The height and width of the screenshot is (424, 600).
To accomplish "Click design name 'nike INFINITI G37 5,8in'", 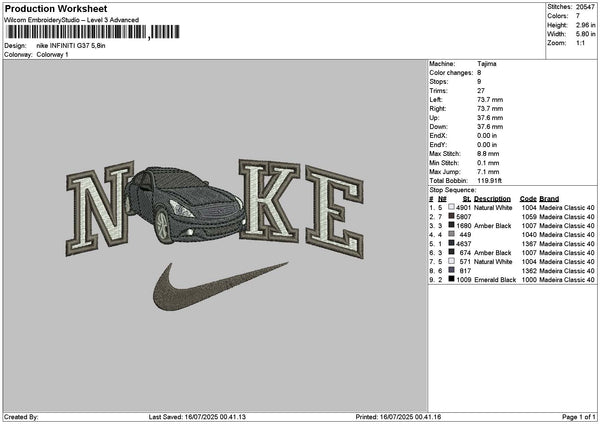I will (x=71, y=46).
